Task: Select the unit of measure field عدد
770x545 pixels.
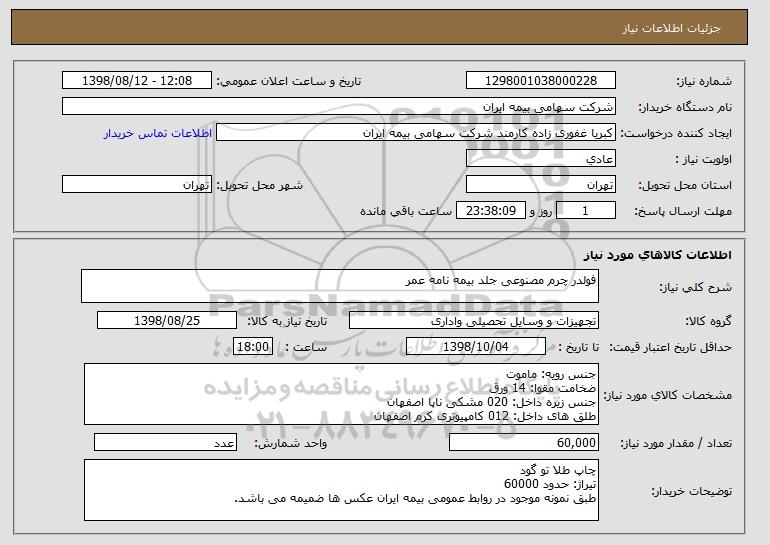Action: 165,442
